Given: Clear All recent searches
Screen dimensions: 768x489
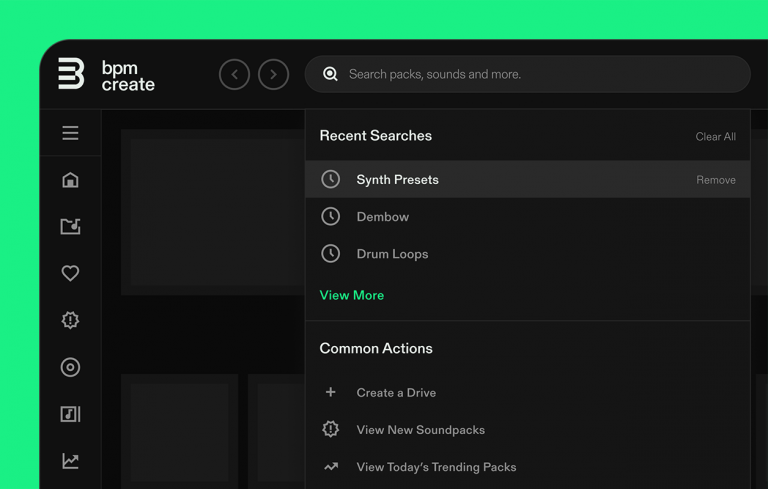Looking at the screenshot, I should click(715, 137).
